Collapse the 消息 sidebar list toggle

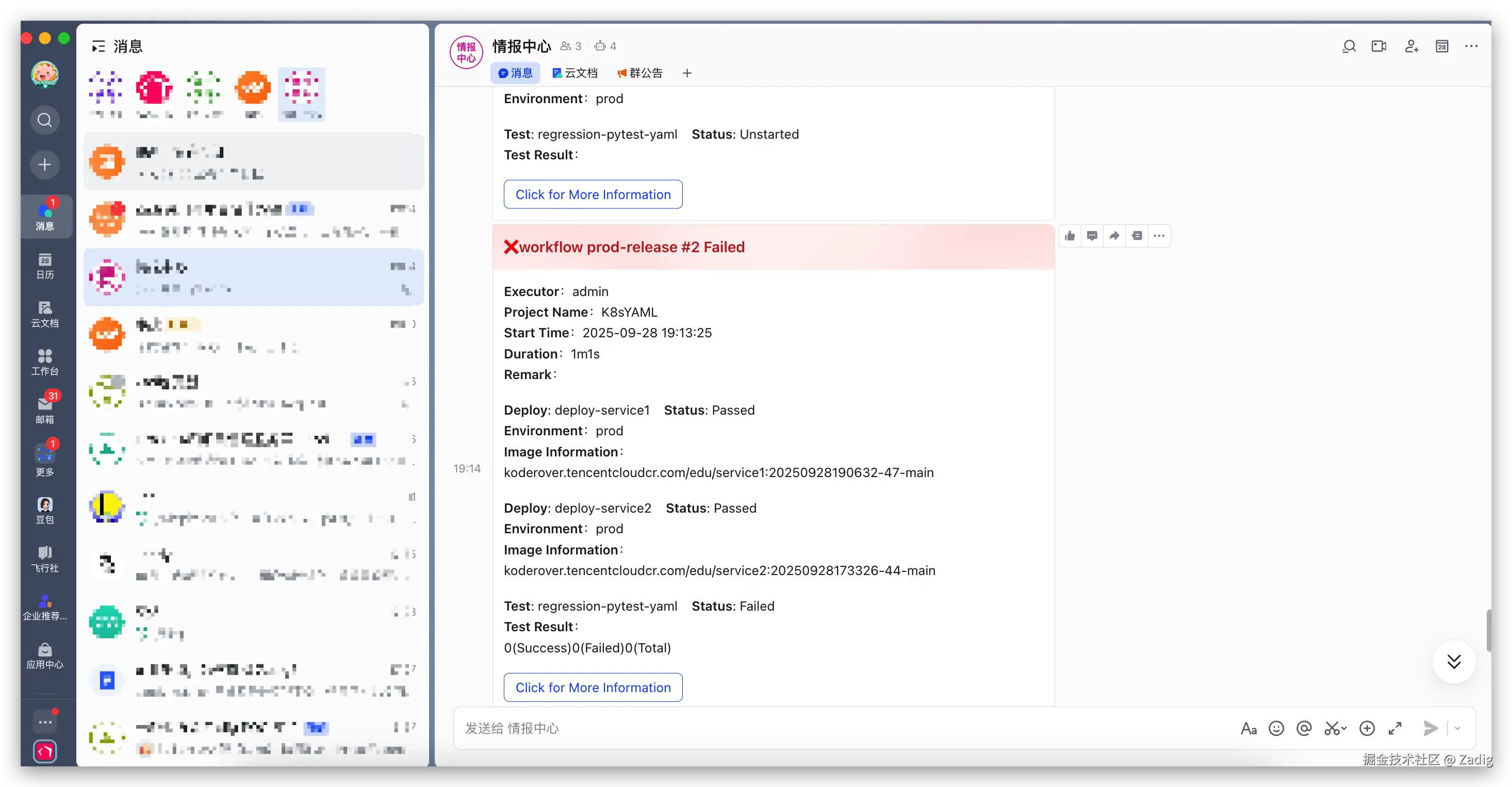98,46
